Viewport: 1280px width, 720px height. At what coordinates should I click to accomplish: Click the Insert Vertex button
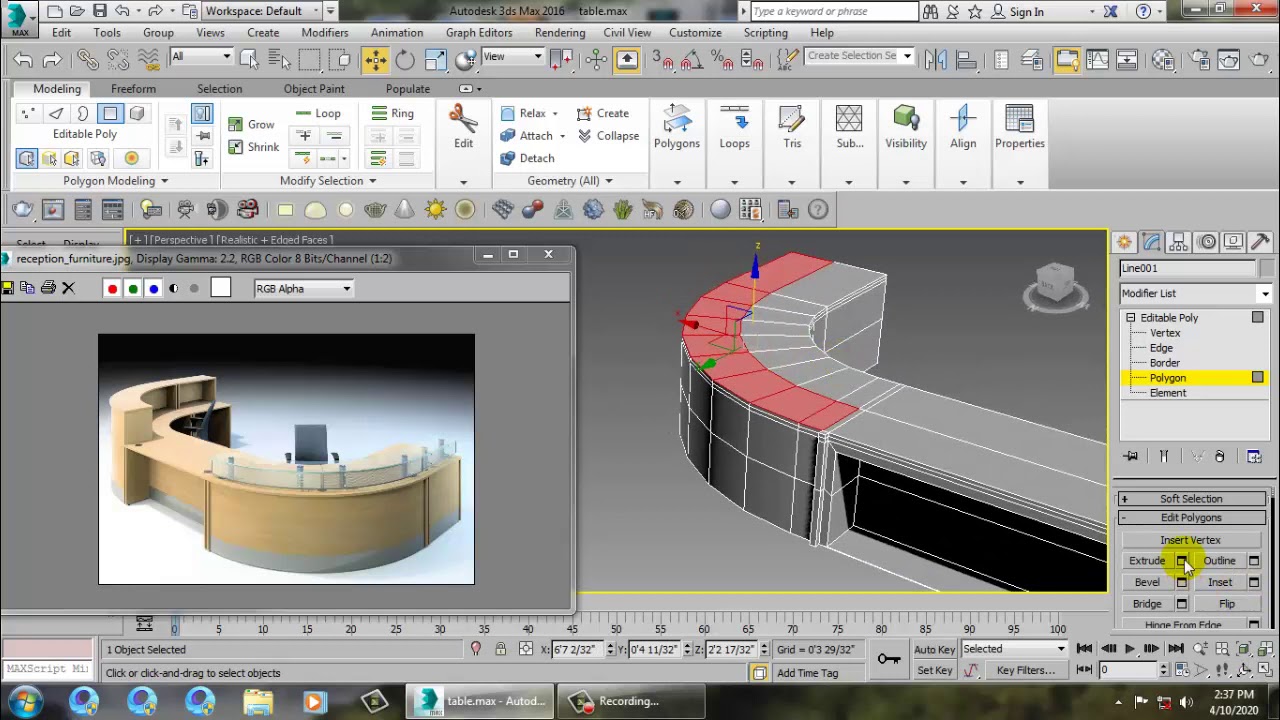pos(1190,540)
